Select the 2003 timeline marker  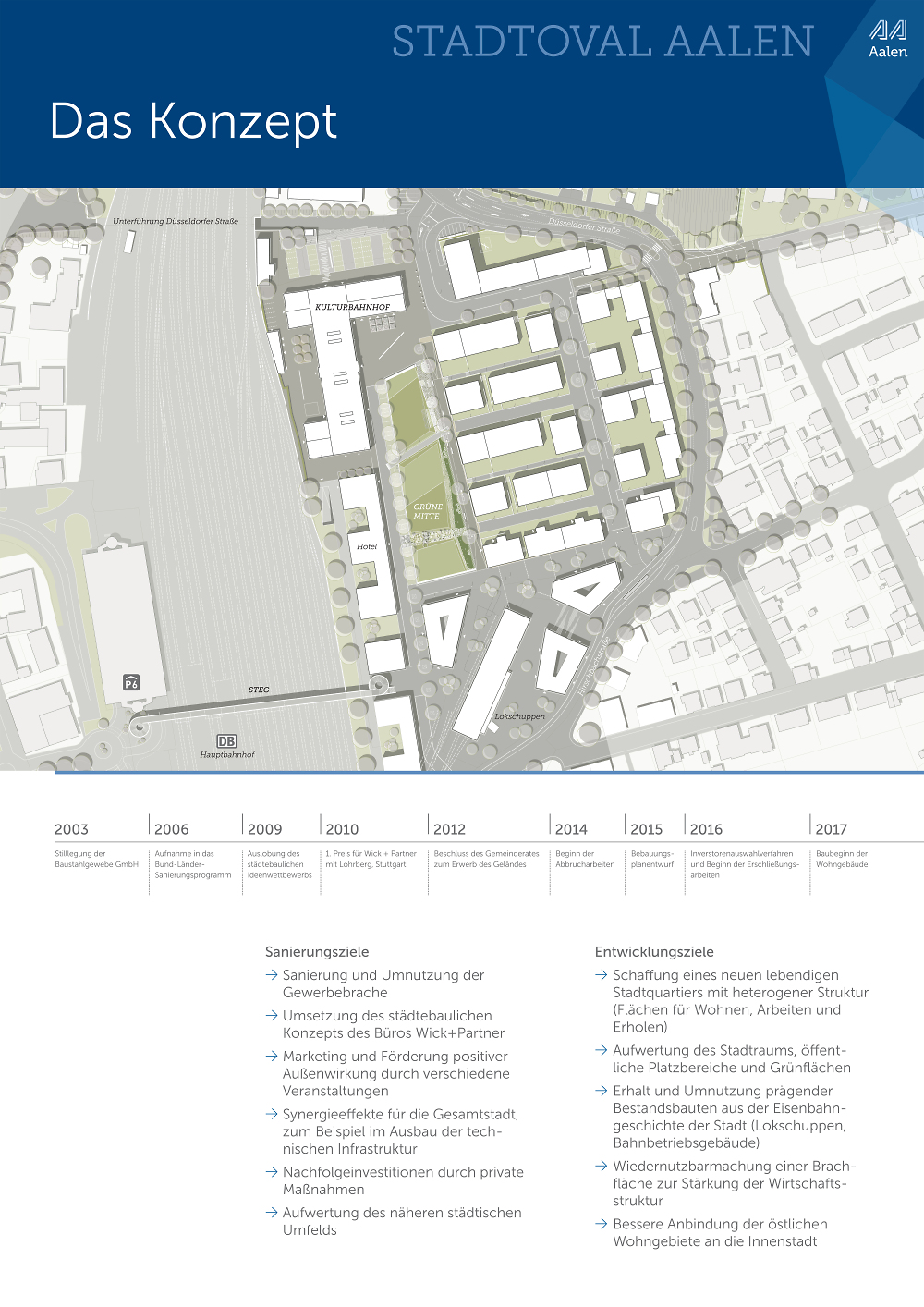[x=71, y=829]
